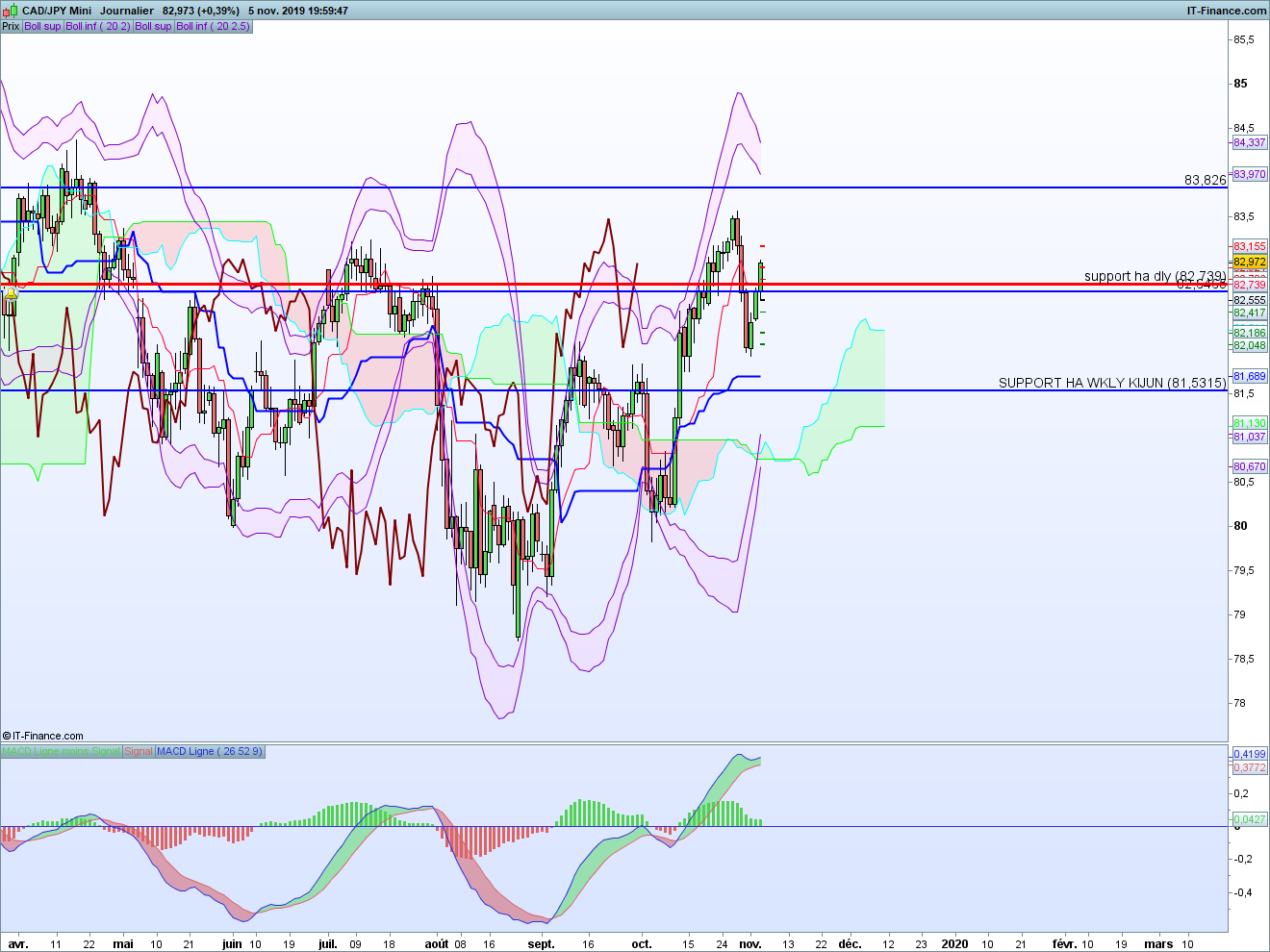Viewport: 1270px width, 952px height.
Task: Click the date 5 nov. 2019 19:59:47
Action: (x=298, y=11)
